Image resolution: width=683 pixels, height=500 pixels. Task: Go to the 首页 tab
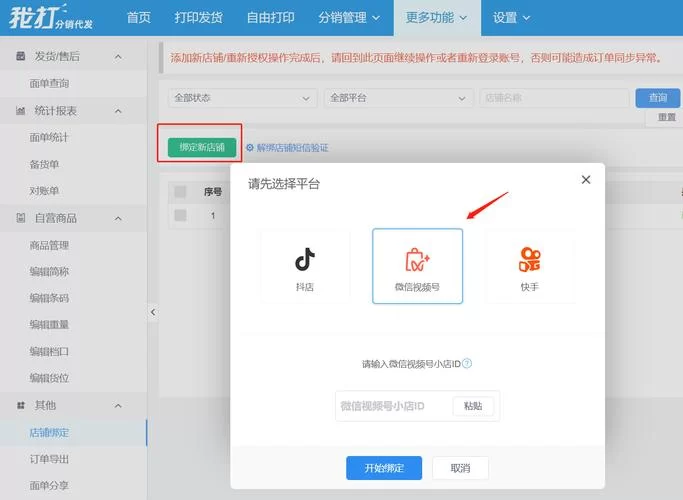pos(139,18)
